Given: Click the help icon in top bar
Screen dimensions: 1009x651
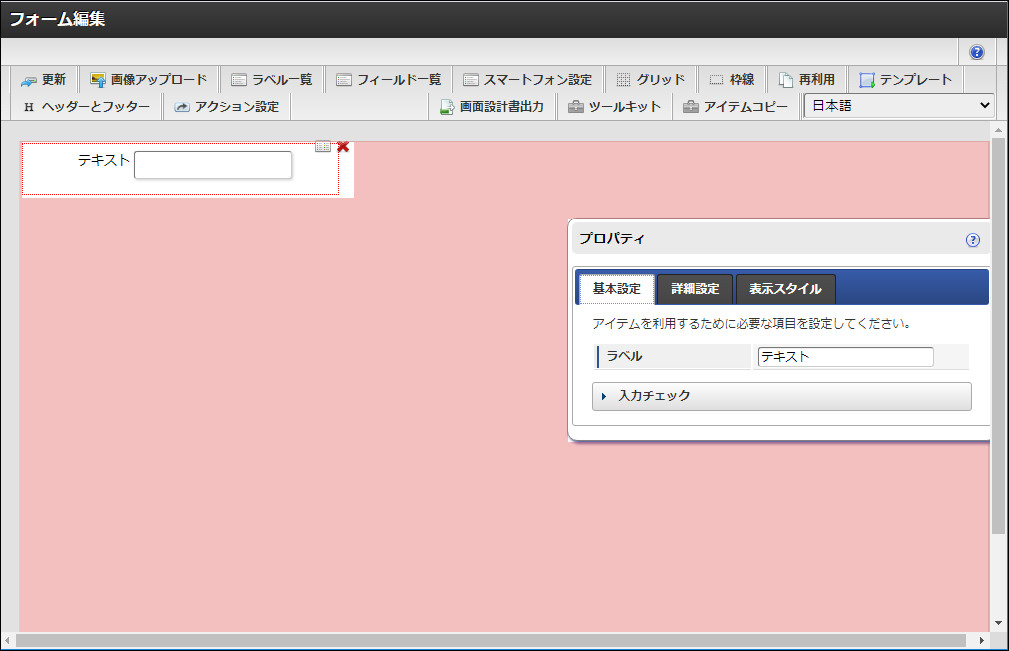Looking at the screenshot, I should 977,52.
